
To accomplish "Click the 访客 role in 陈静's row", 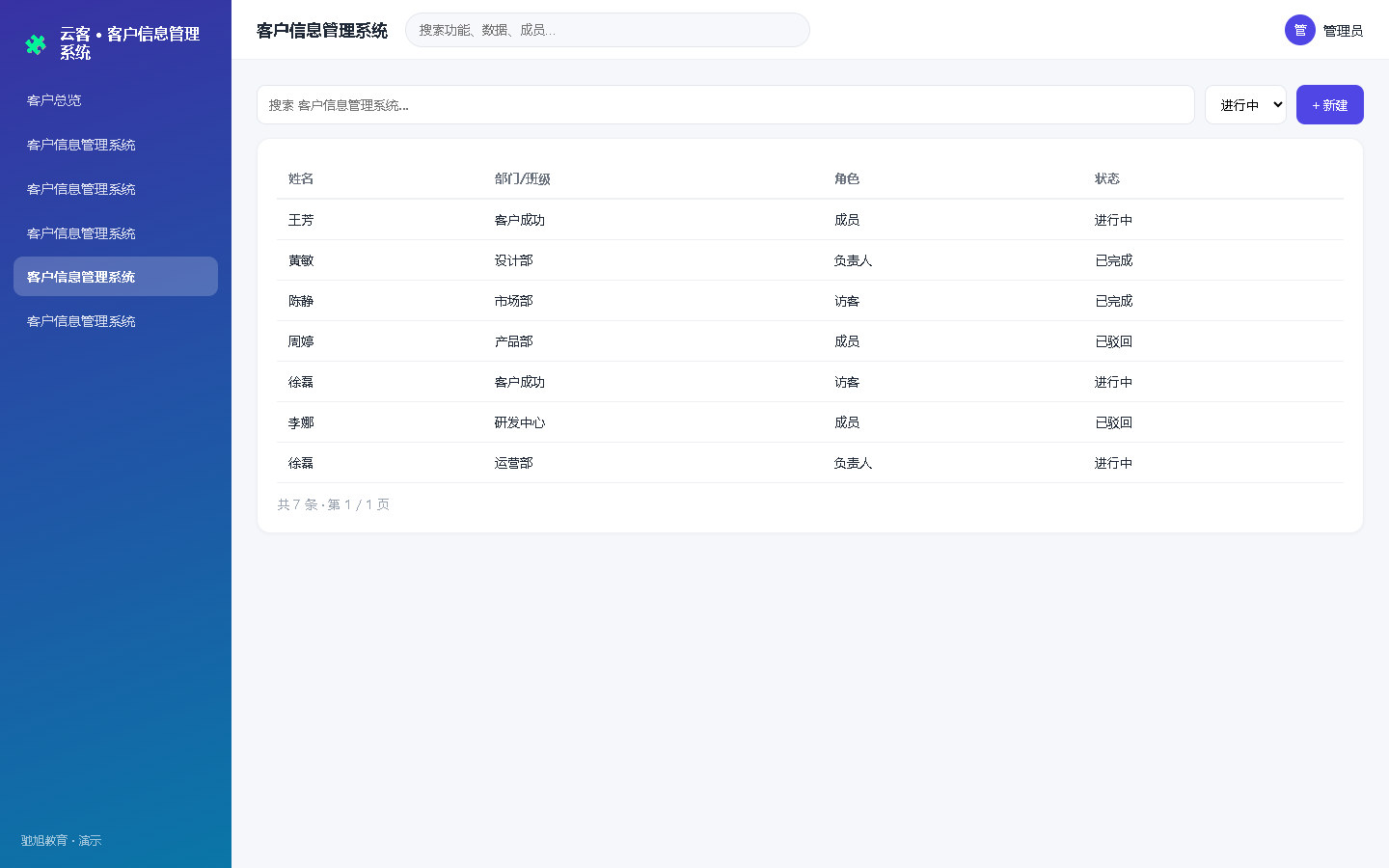I will point(847,301).
